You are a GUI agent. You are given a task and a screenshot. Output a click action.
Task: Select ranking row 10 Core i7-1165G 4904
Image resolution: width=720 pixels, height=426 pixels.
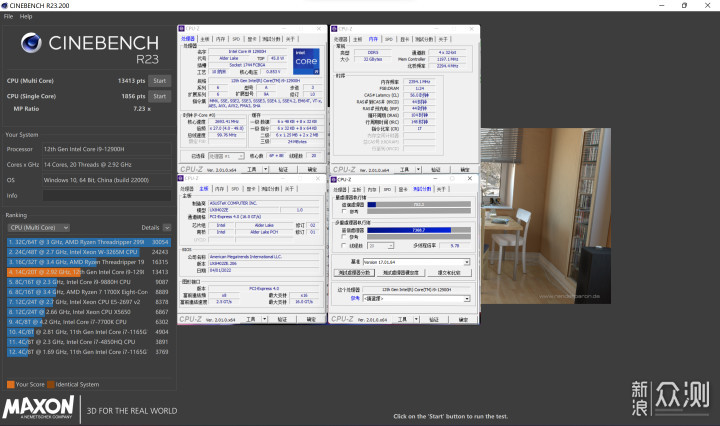click(88, 332)
